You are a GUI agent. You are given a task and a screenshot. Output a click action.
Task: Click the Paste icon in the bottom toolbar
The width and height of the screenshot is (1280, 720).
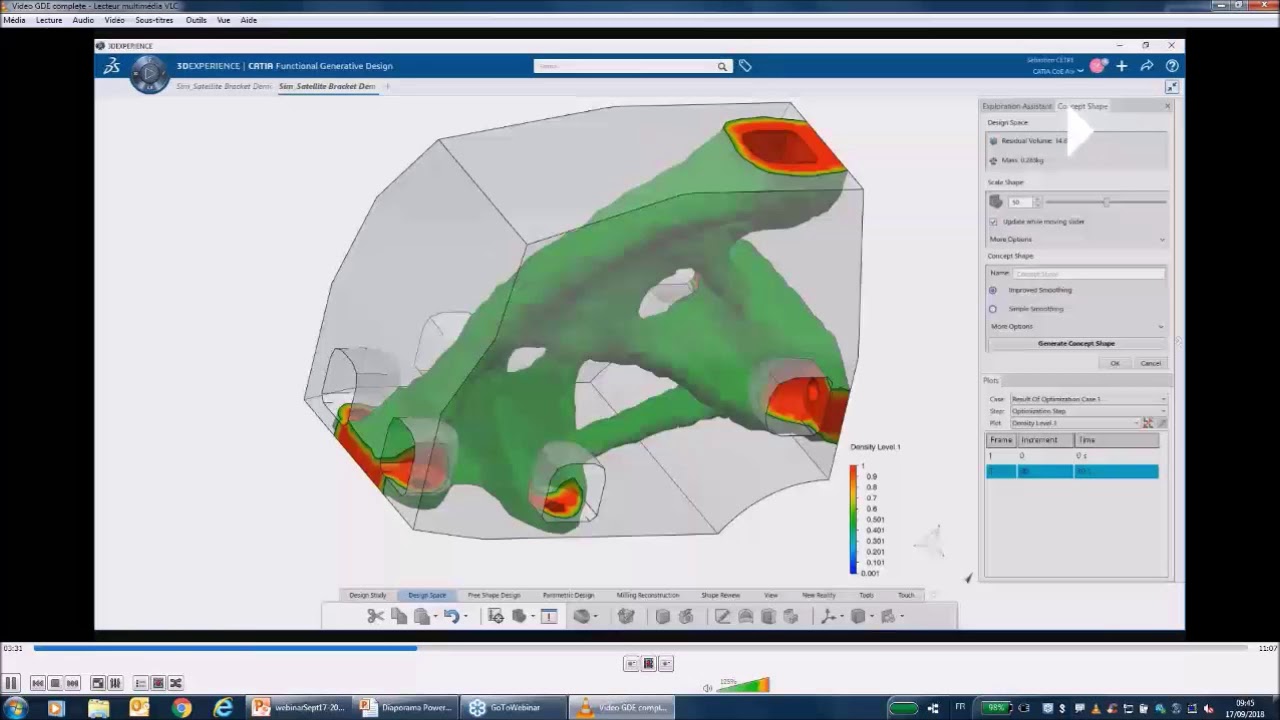421,616
